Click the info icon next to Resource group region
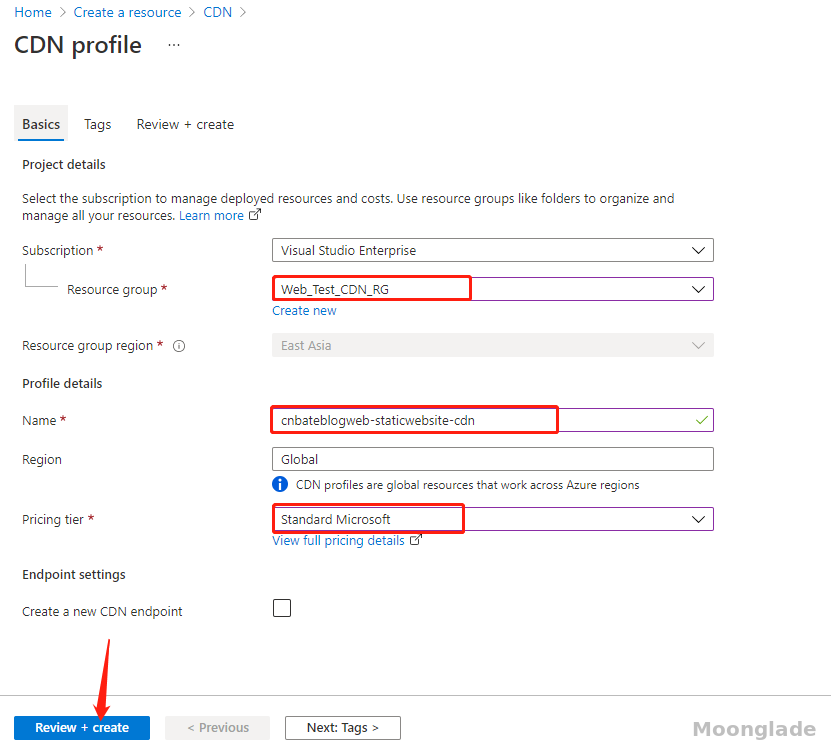This screenshot has width=831, height=755. click(x=179, y=346)
